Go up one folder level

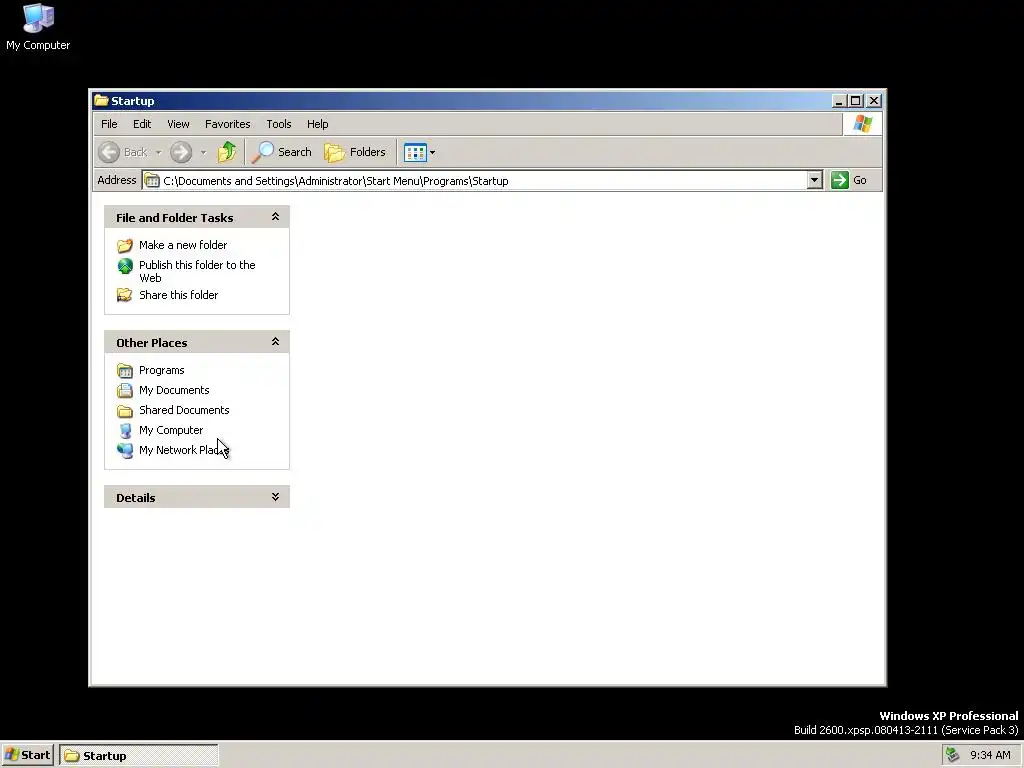(x=227, y=152)
